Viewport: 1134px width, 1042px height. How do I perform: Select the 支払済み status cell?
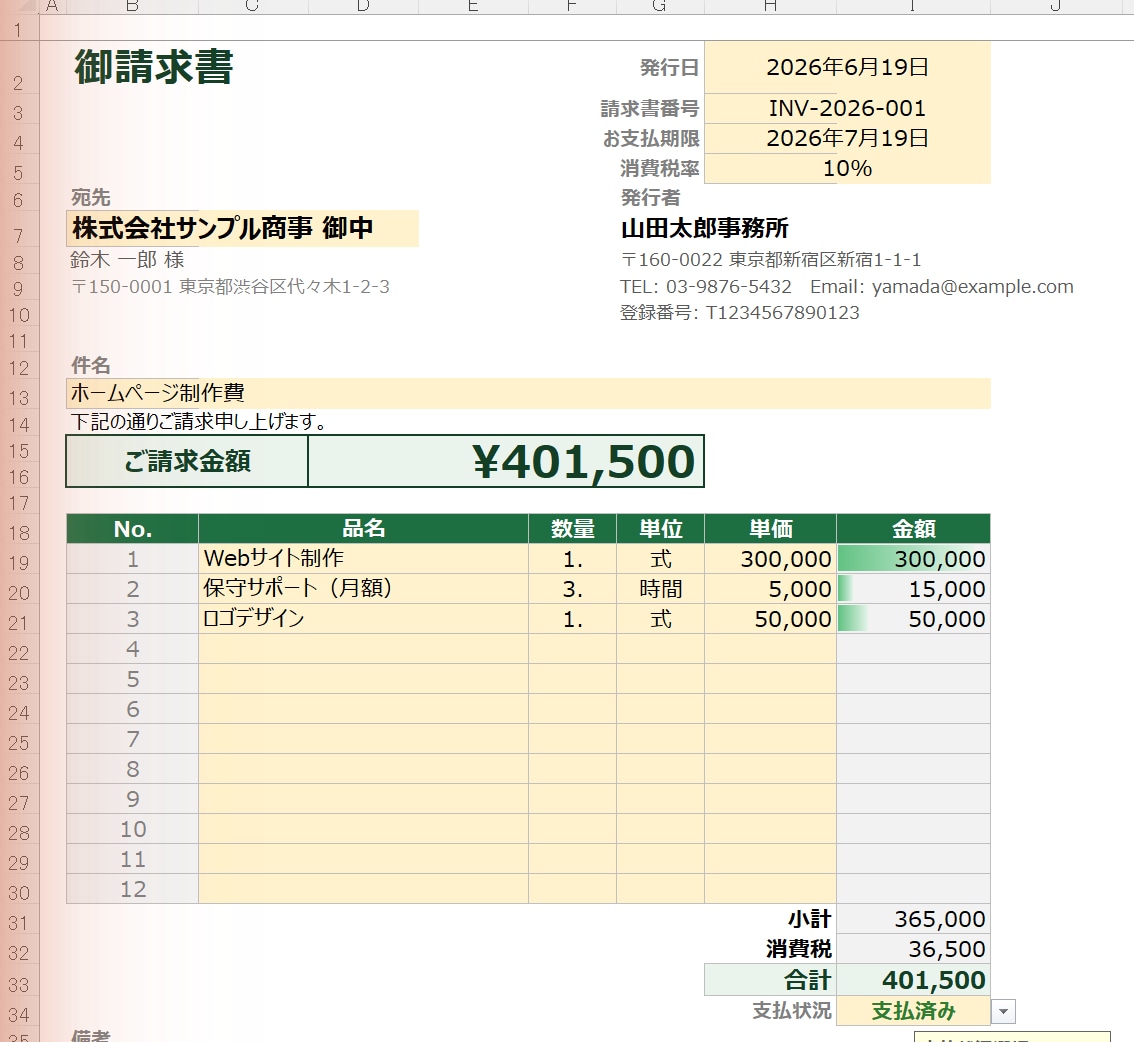913,1011
